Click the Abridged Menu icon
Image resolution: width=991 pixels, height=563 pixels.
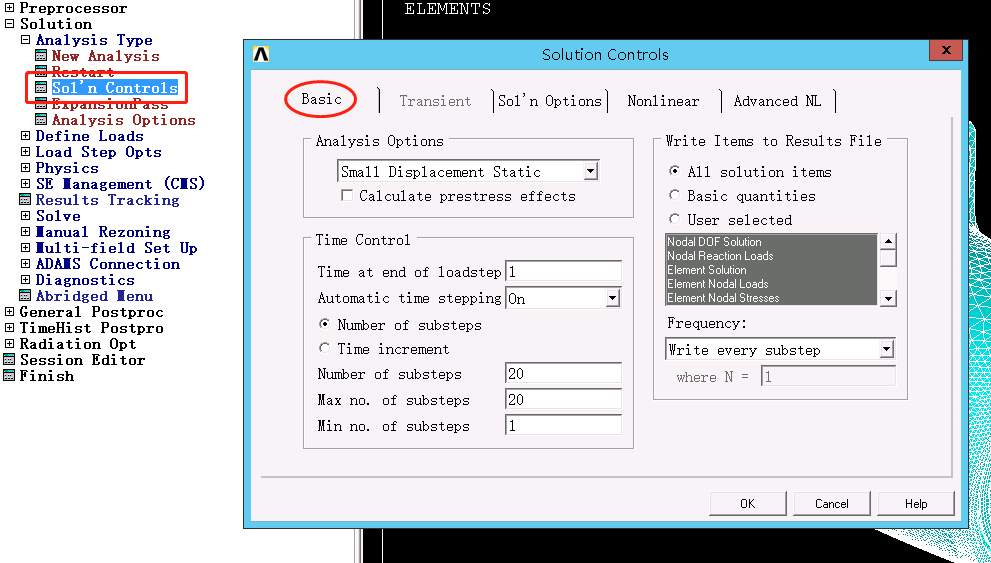coord(25,296)
